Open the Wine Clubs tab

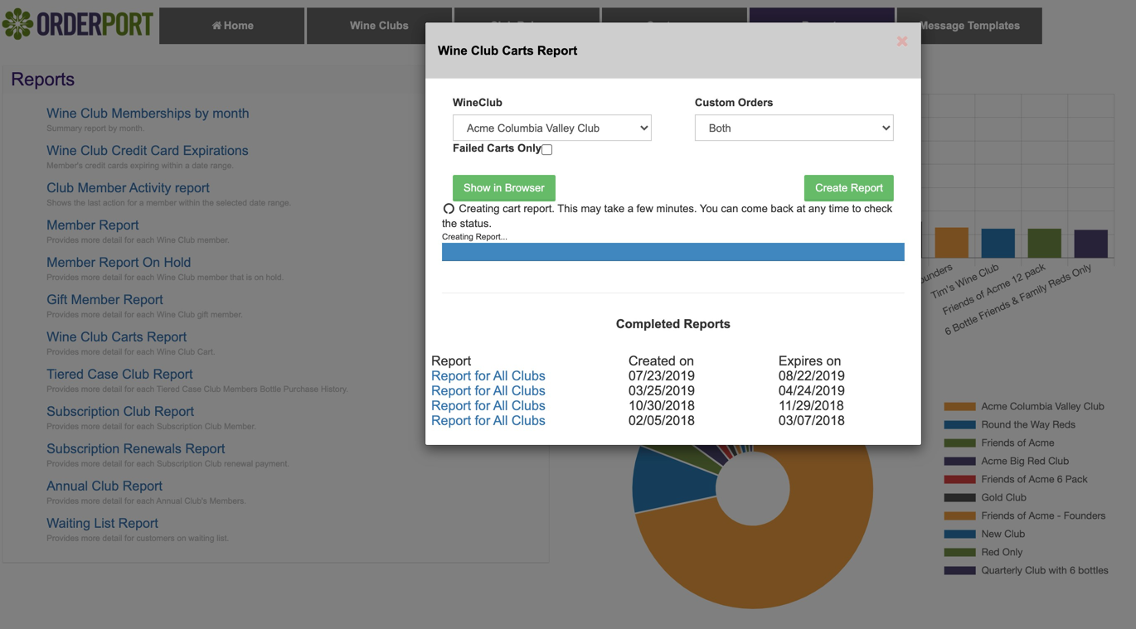click(x=379, y=25)
